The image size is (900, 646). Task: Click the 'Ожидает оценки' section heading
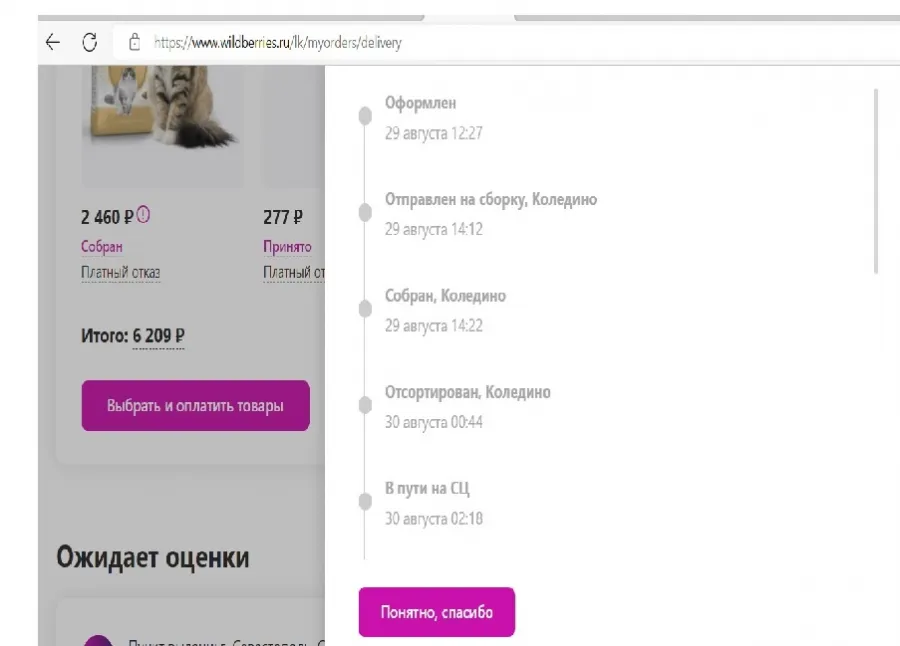pyautogui.click(x=153, y=557)
